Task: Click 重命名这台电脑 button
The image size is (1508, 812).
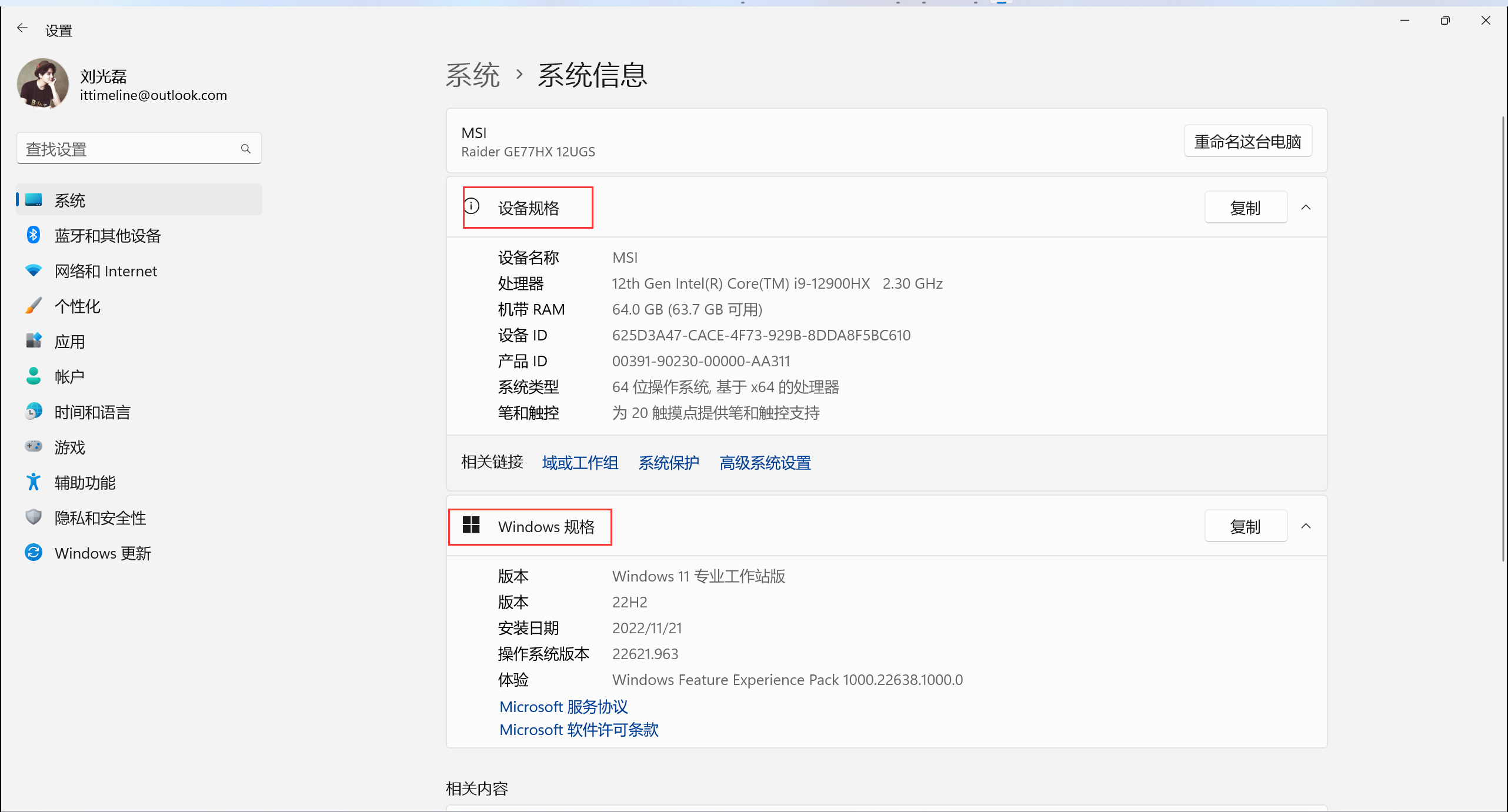Action: pos(1247,141)
